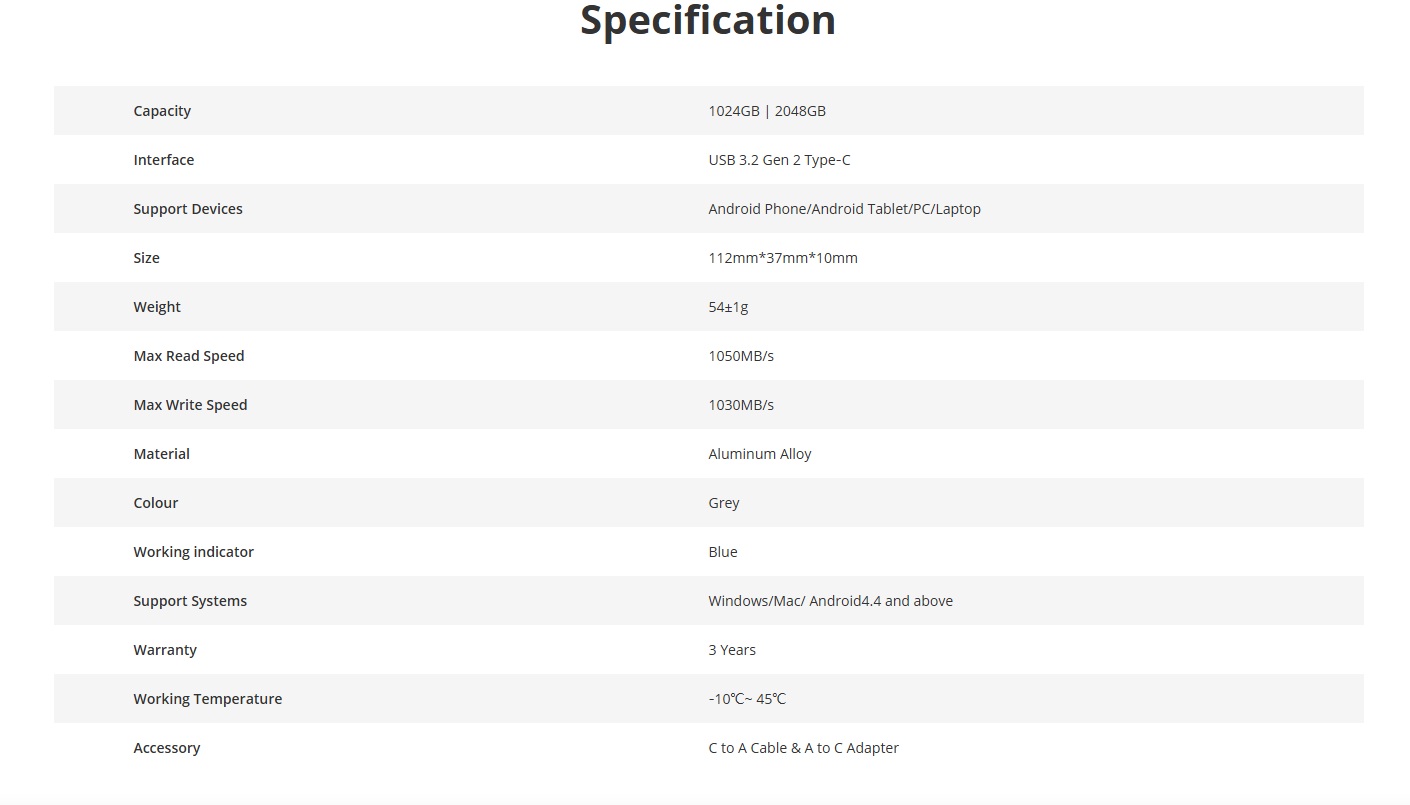Click the Weight row label
This screenshot has width=1410, height=805.
pyautogui.click(x=157, y=307)
